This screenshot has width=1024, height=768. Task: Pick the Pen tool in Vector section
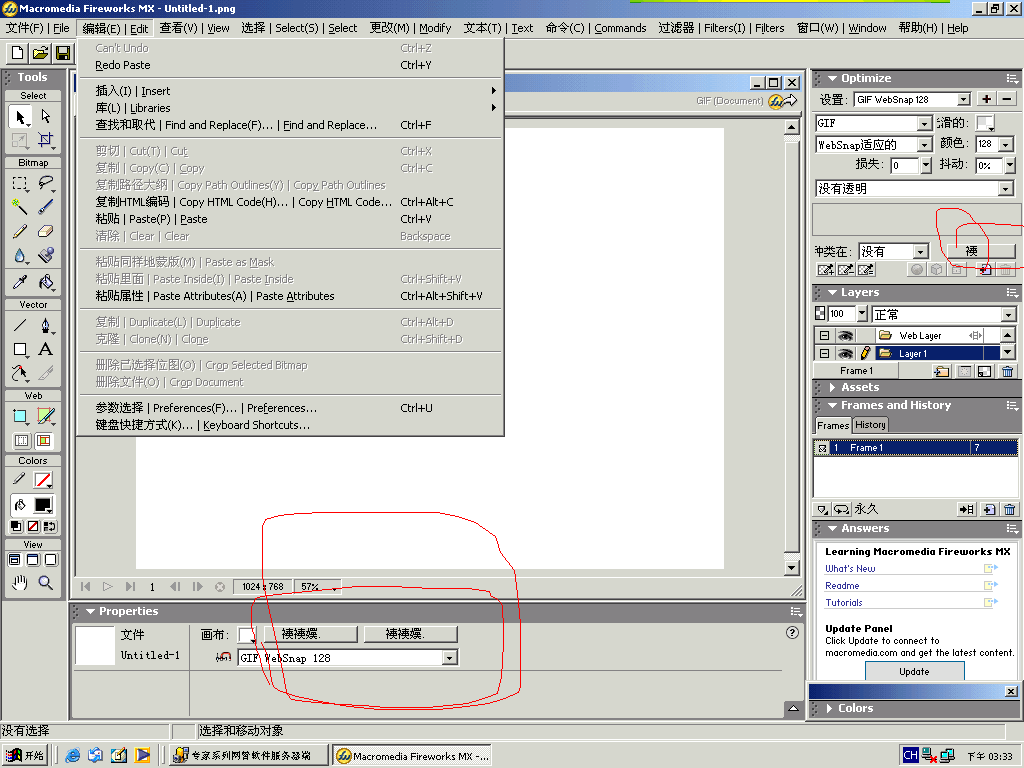click(x=45, y=326)
